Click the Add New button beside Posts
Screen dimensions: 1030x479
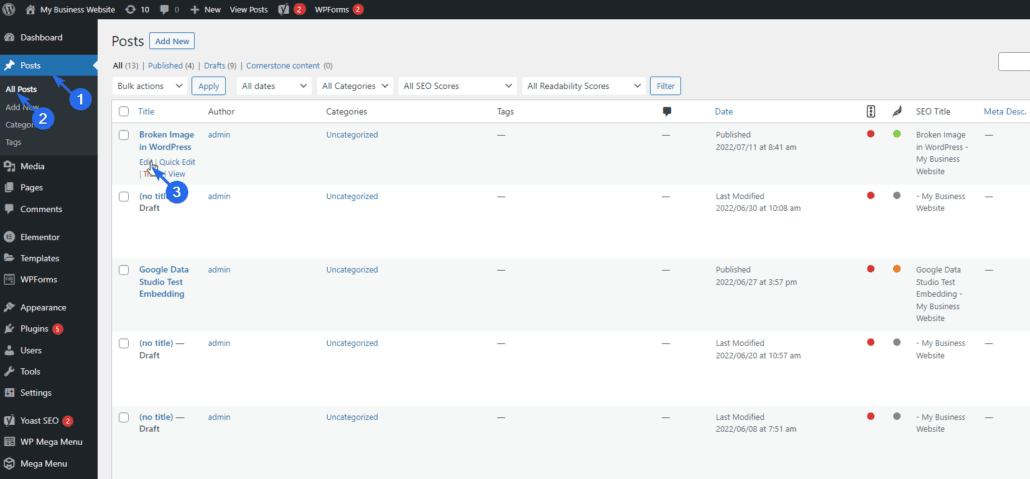point(171,41)
